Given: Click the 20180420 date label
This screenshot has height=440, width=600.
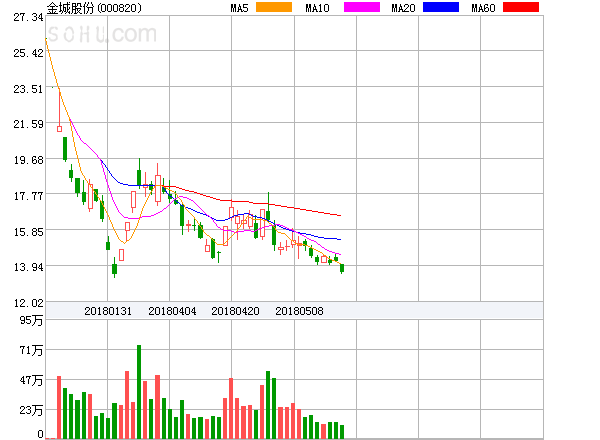Looking at the screenshot, I should click(x=235, y=311).
